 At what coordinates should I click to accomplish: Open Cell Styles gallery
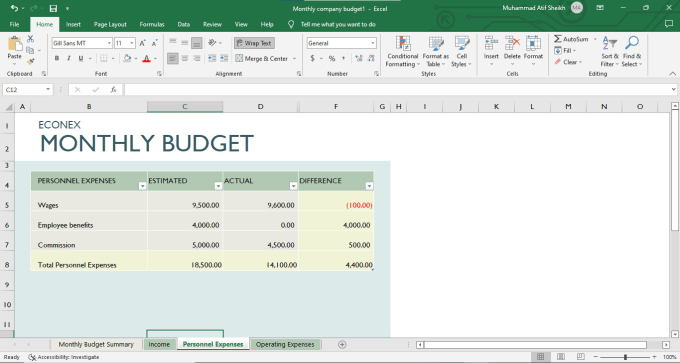tap(461, 52)
